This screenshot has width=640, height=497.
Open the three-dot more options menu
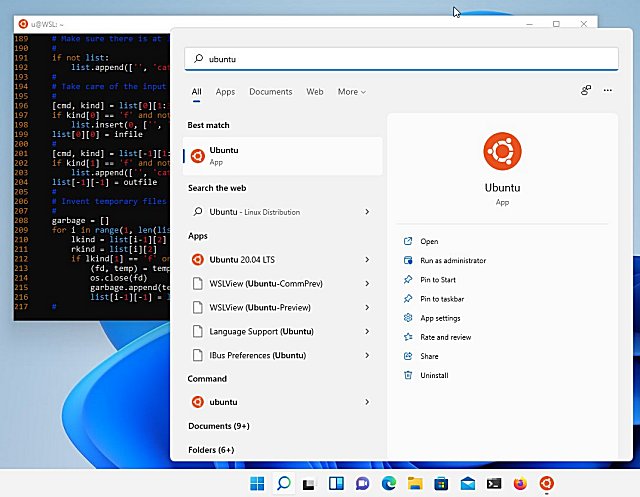click(607, 91)
